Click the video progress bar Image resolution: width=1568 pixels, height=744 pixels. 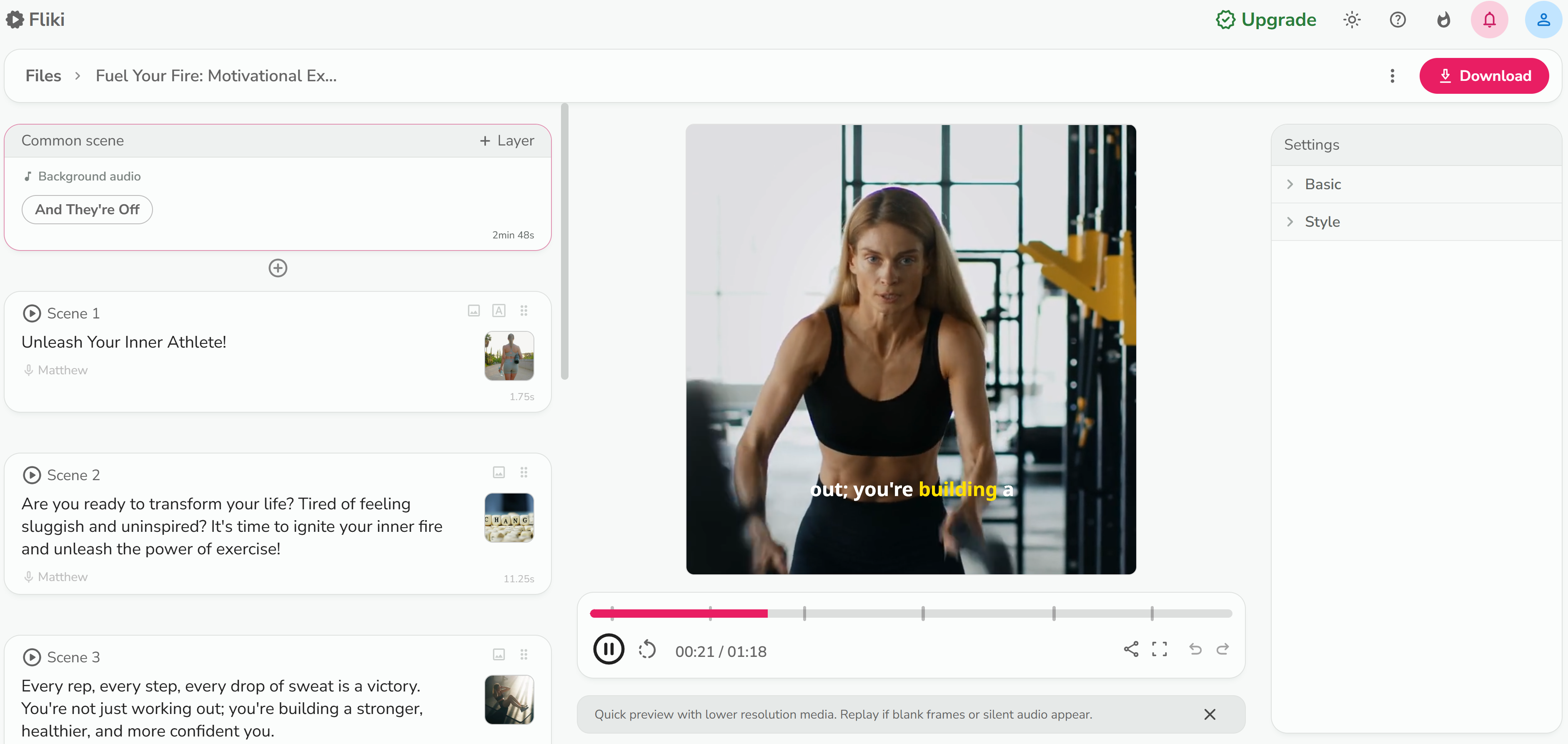point(910,613)
